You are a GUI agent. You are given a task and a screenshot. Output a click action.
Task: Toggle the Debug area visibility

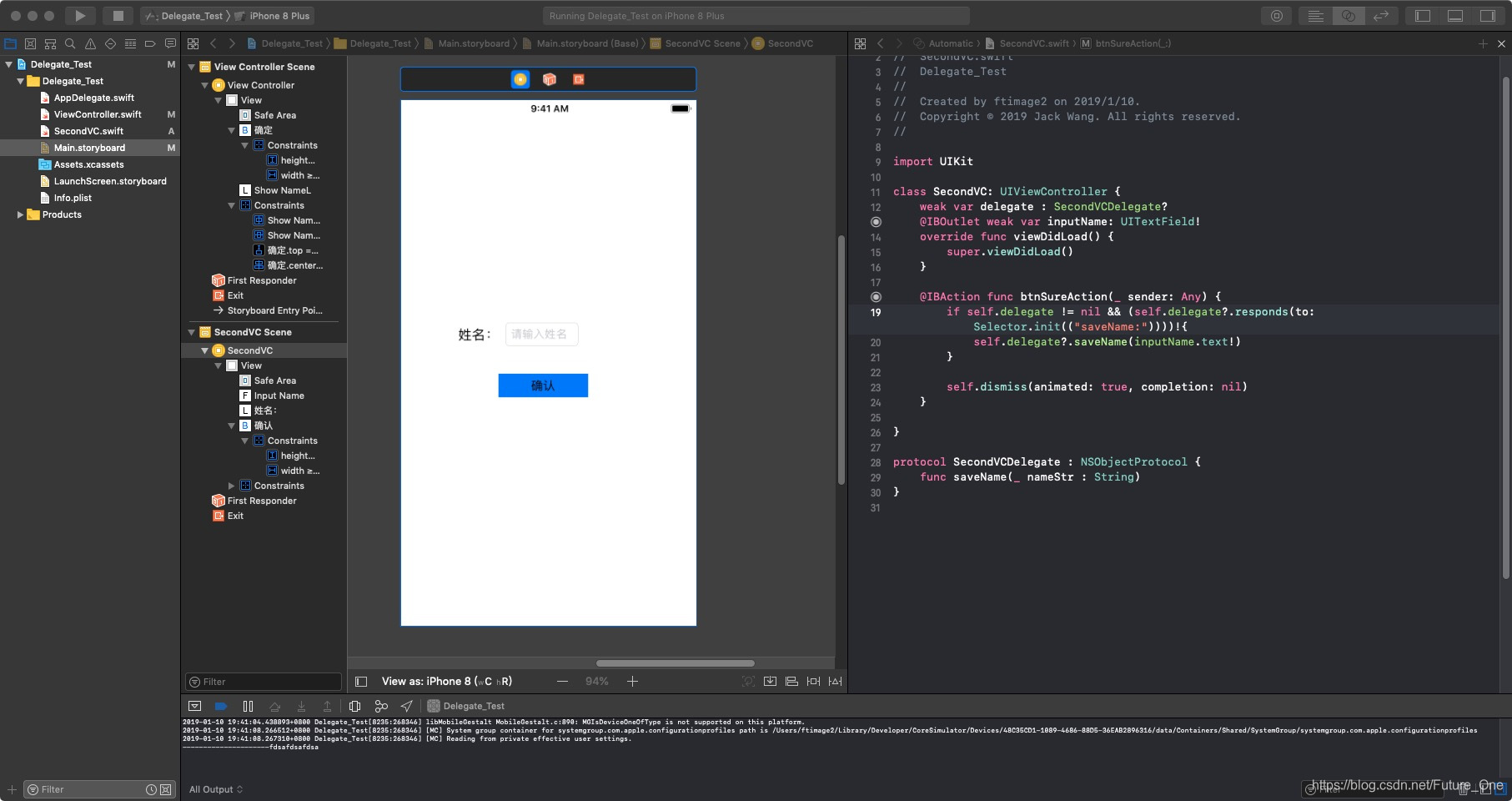[x=1455, y=16]
